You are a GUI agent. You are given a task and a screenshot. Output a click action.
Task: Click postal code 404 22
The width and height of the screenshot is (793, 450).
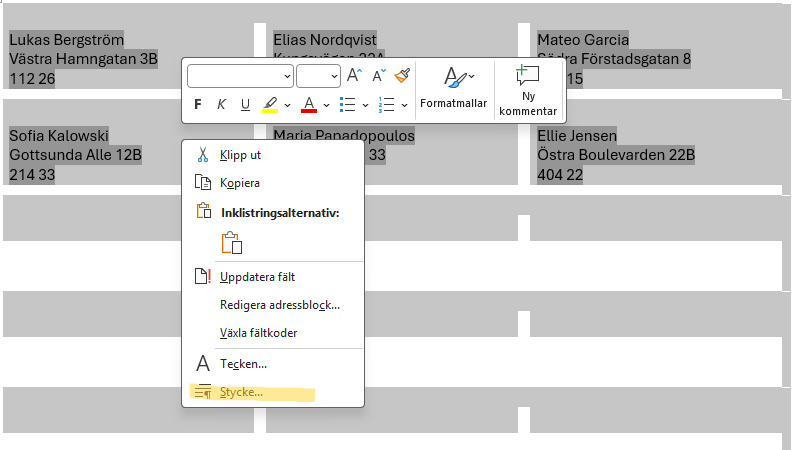560,175
